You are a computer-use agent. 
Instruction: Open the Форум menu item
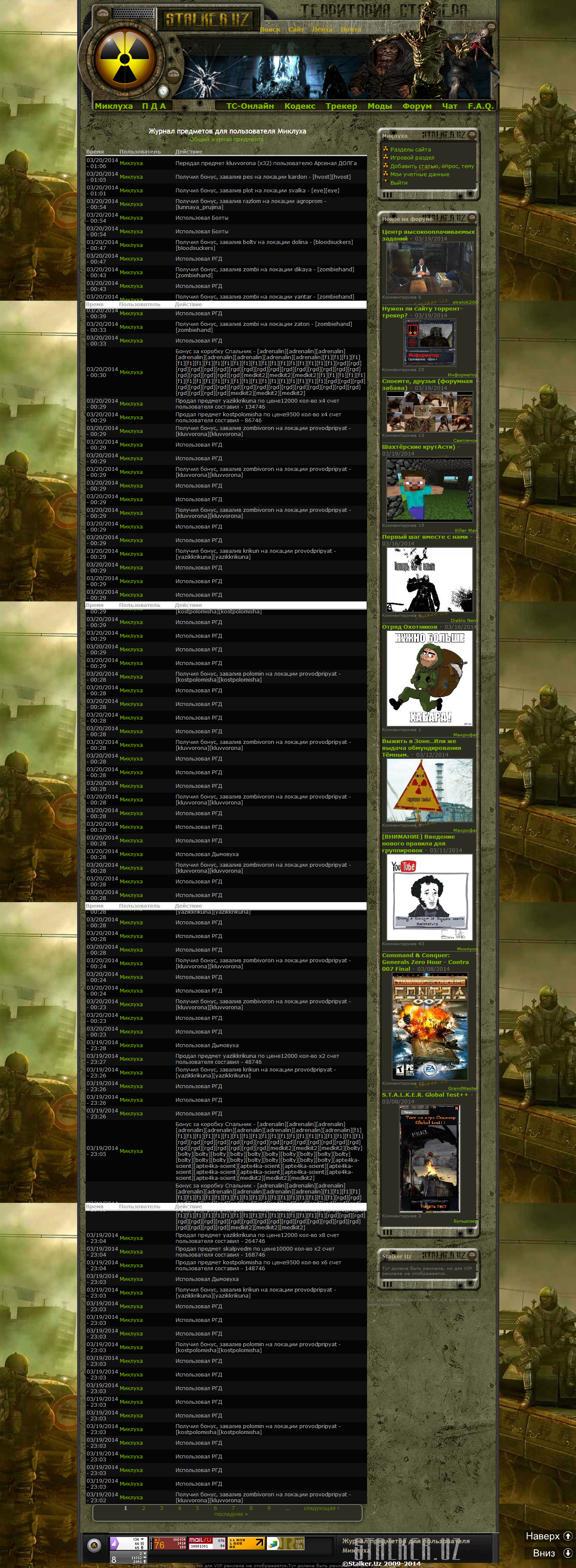click(417, 106)
